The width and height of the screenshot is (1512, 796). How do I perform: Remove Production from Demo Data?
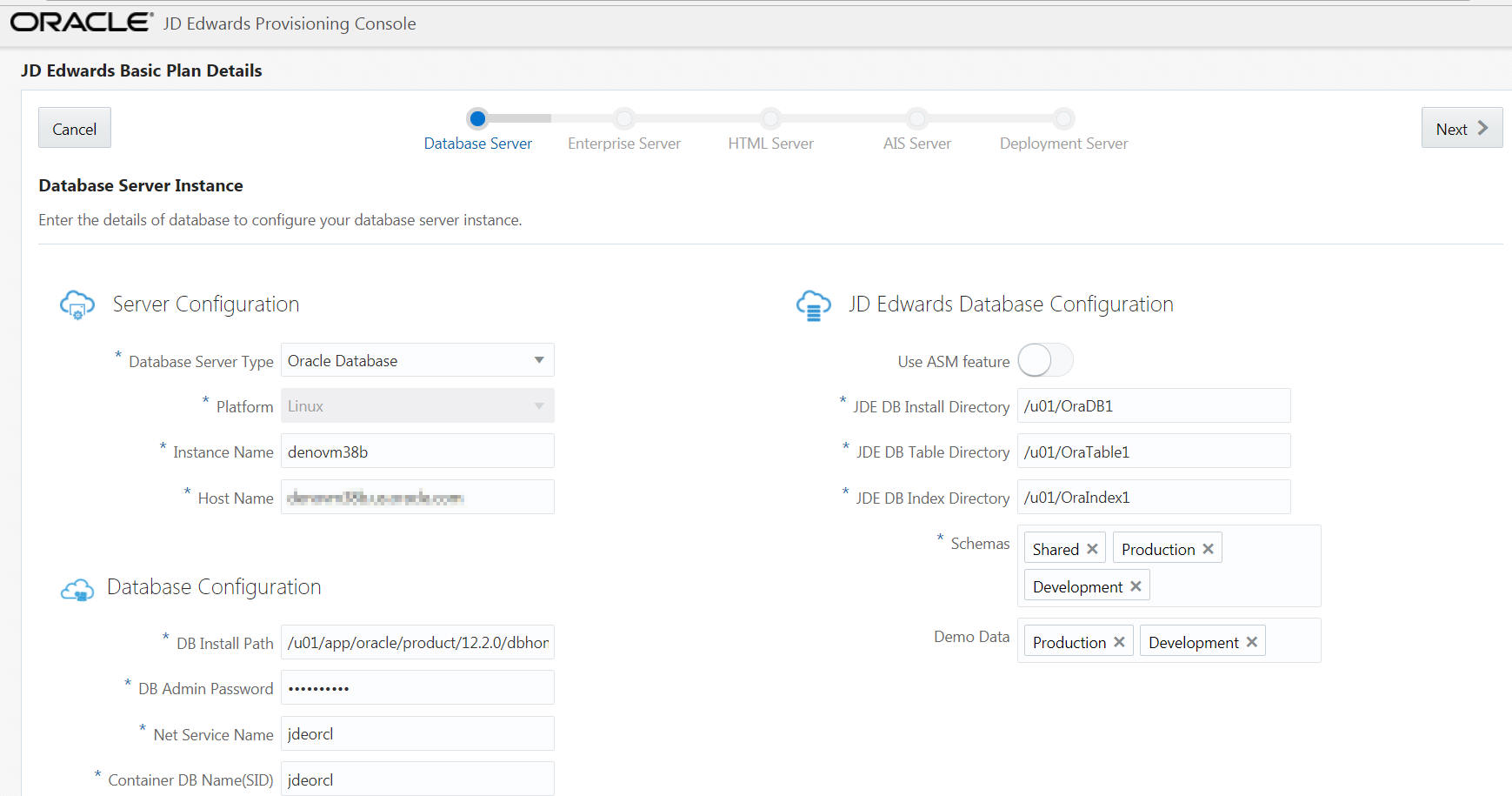1118,641
